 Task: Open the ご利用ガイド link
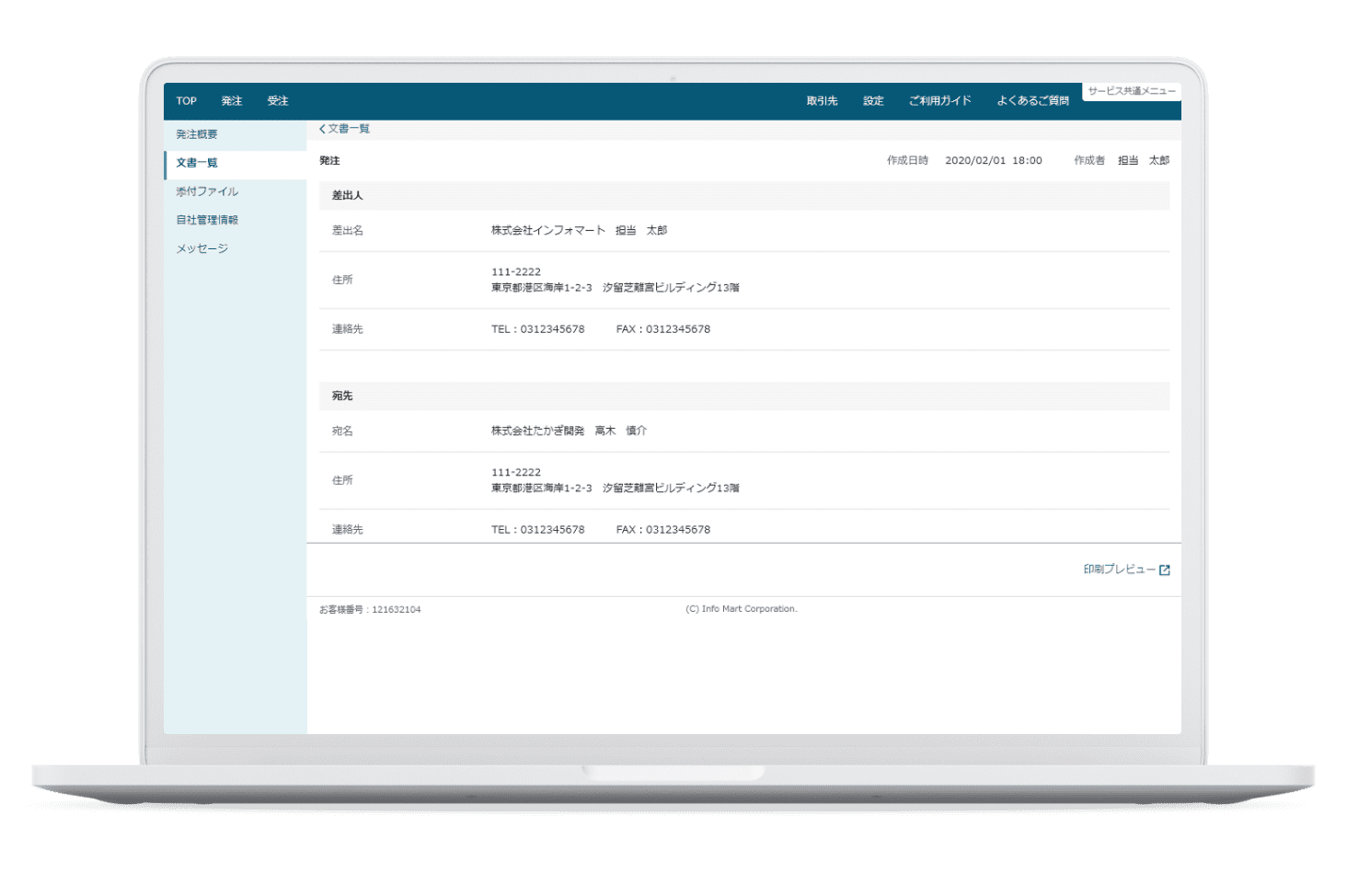tap(939, 101)
